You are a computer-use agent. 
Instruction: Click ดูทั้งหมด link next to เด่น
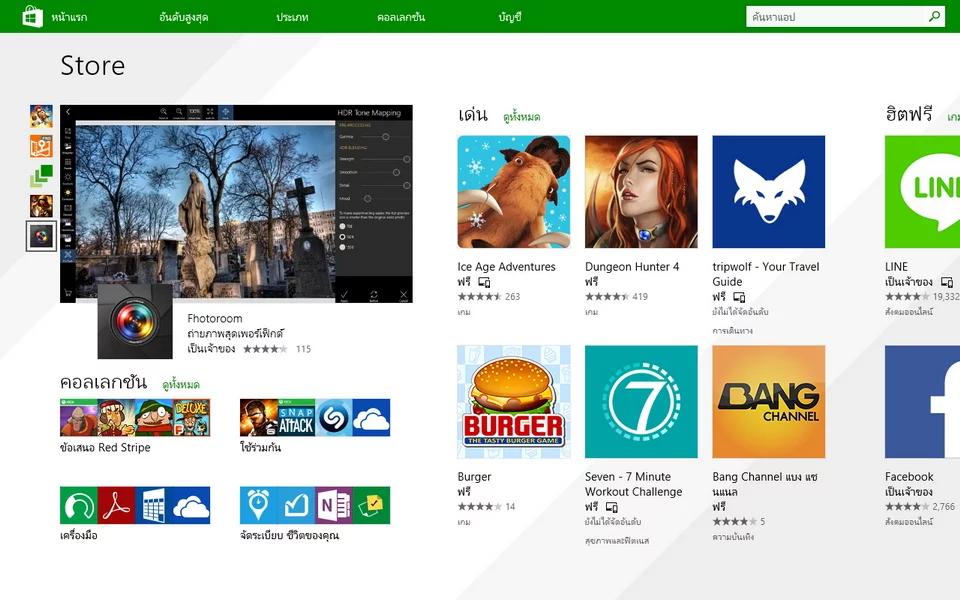522,116
